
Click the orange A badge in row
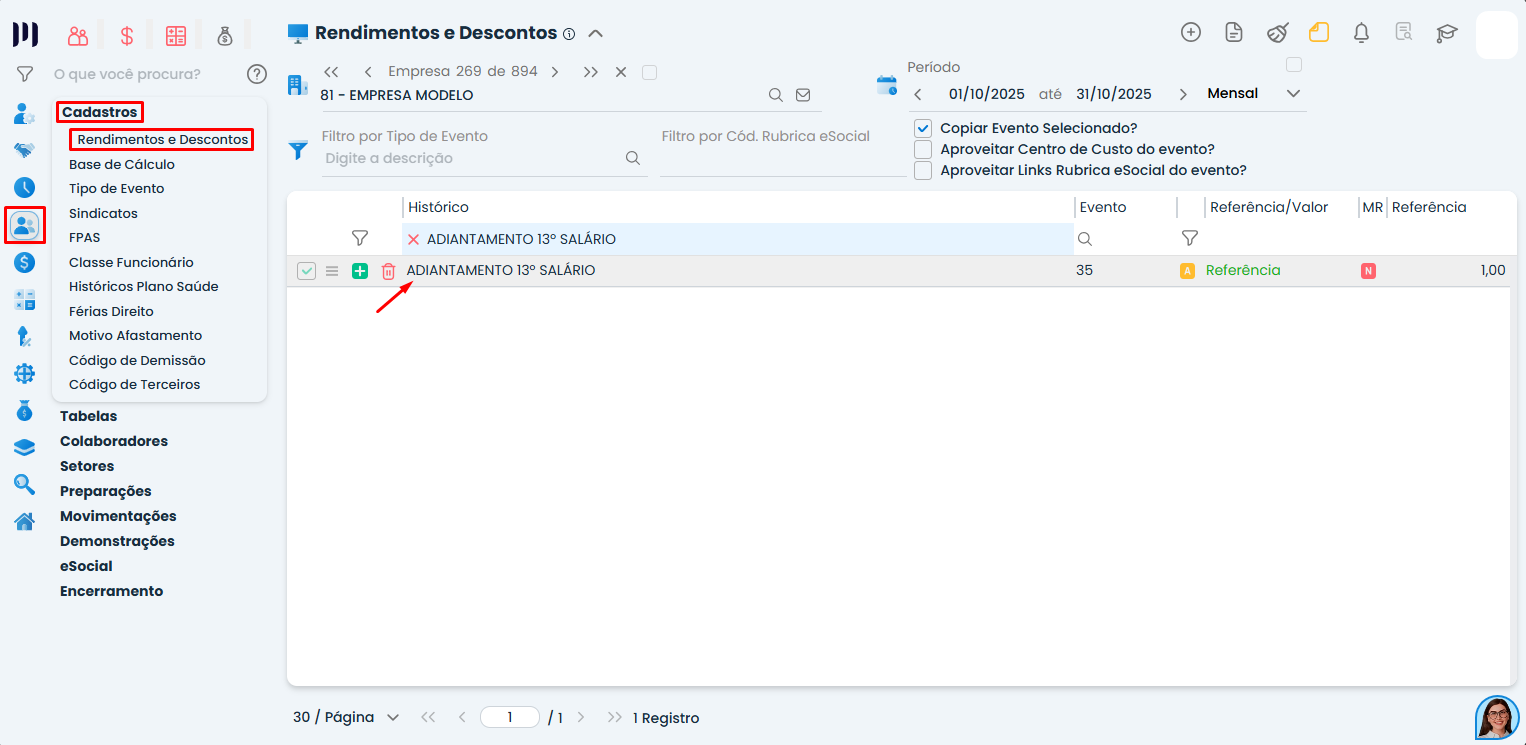click(x=1188, y=271)
